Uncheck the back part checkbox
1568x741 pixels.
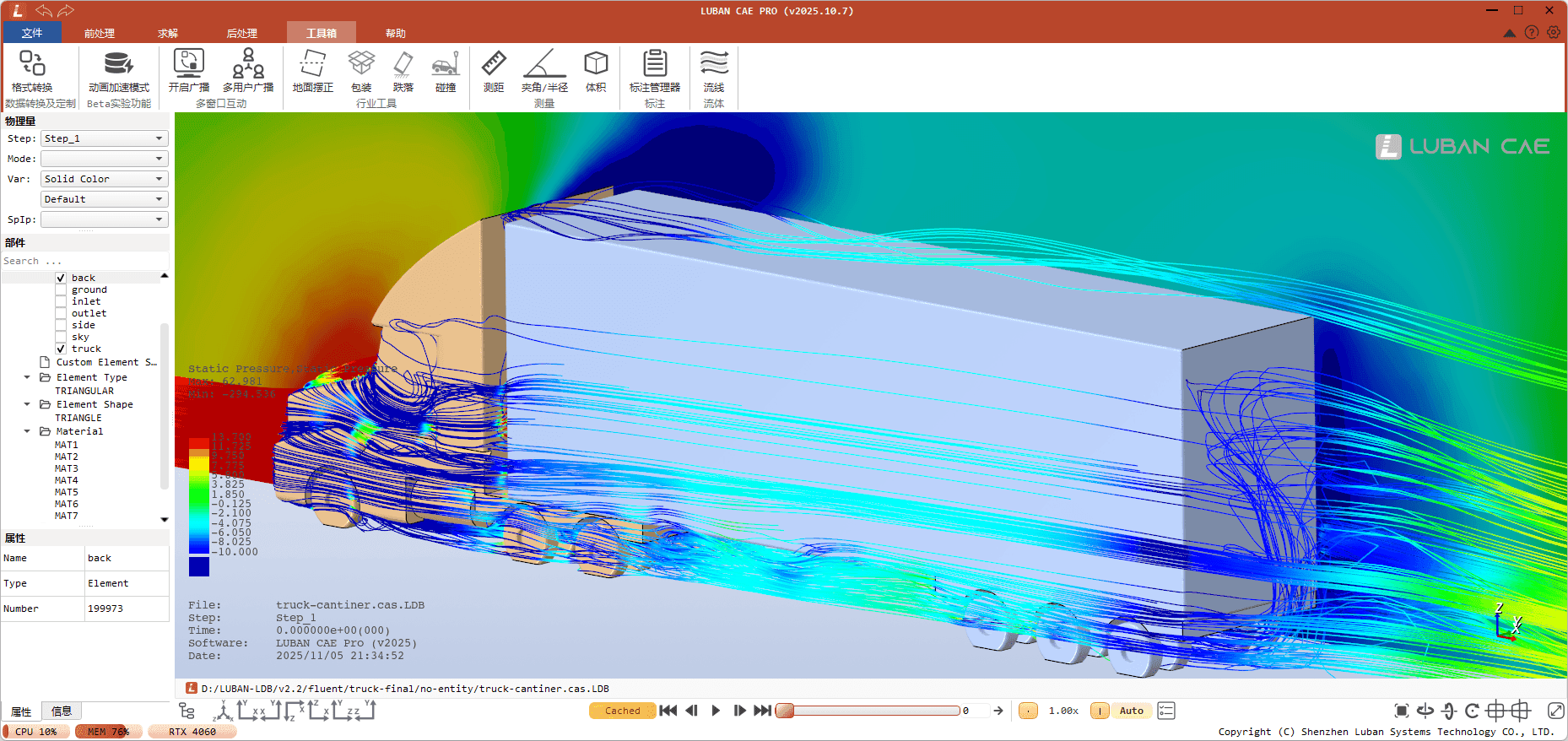click(x=61, y=278)
